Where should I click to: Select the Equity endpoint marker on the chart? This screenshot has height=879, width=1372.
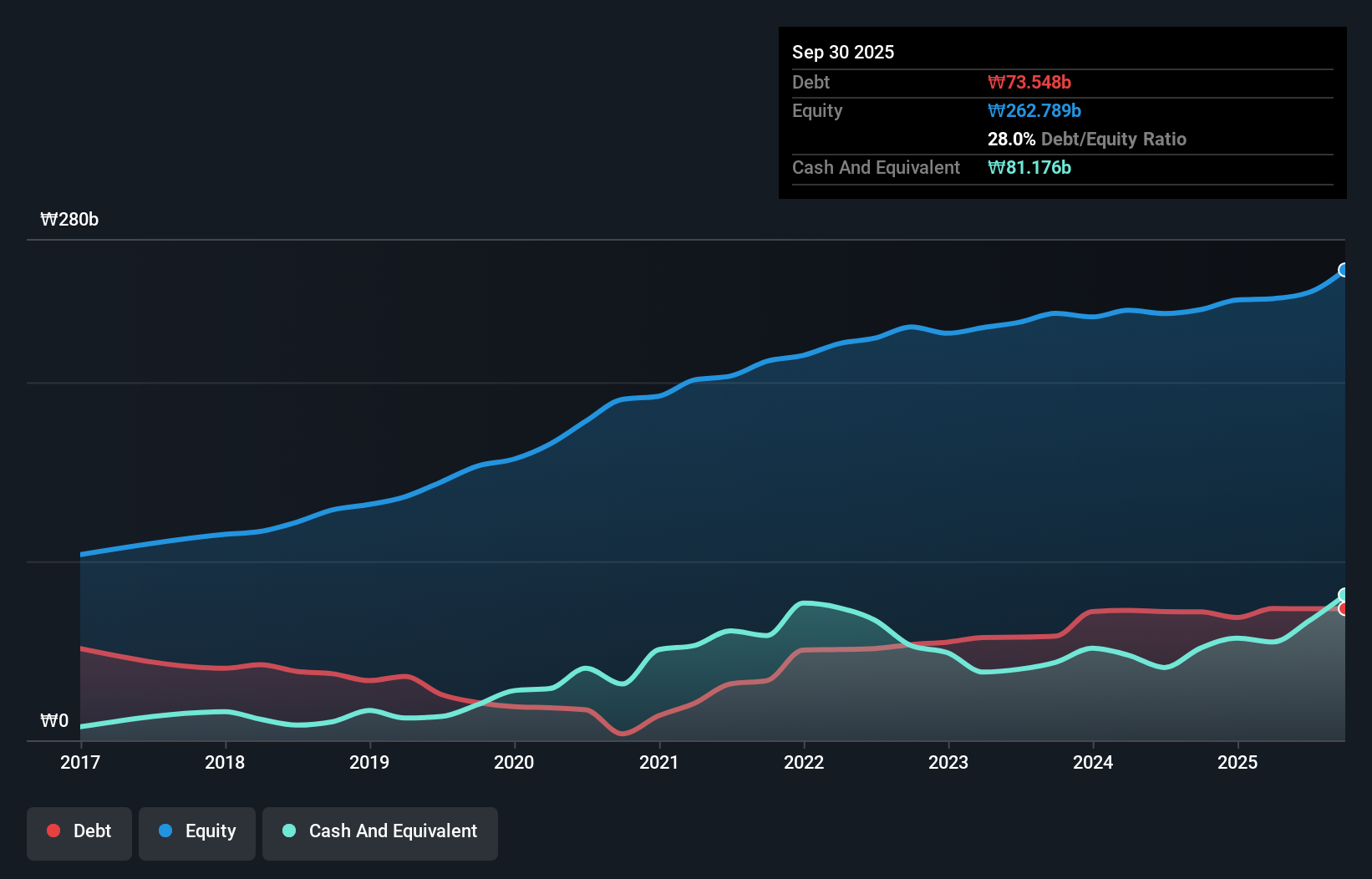coord(1344,270)
